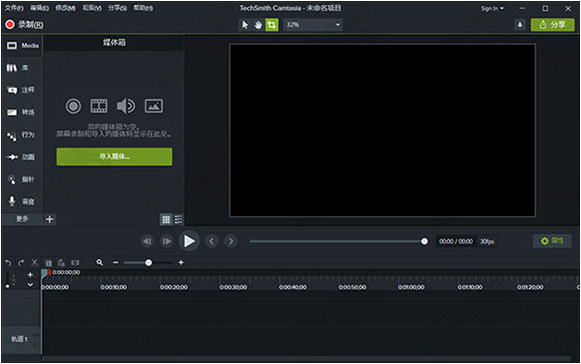This screenshot has height=364, width=581.
Task: Switch the media bin to thumbnail grid view
Action: click(x=166, y=219)
